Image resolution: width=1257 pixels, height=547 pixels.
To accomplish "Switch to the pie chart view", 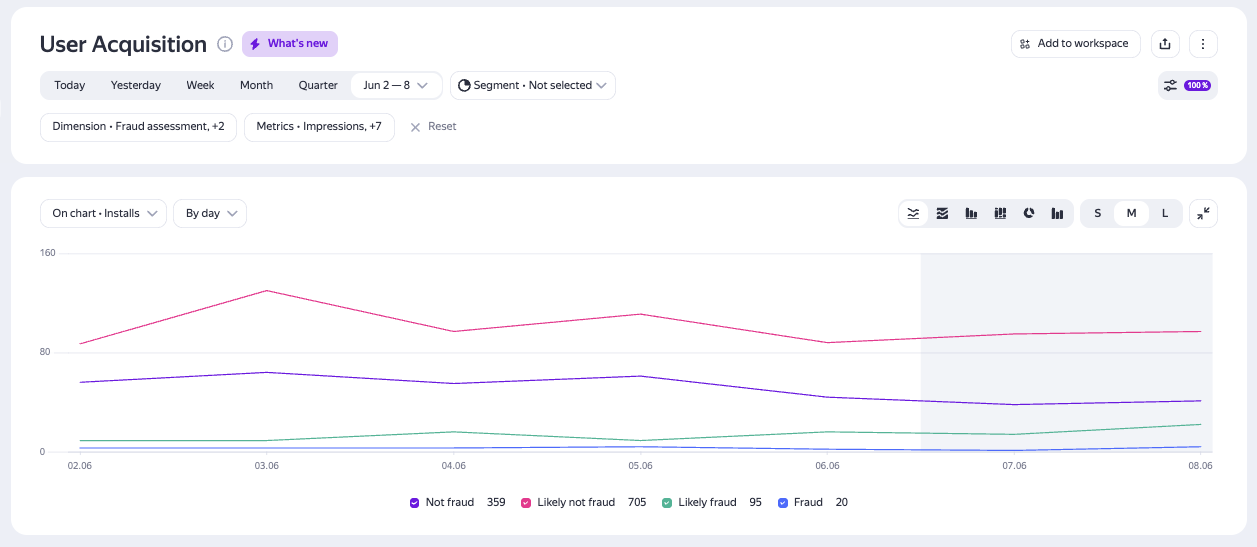I will [1028, 213].
